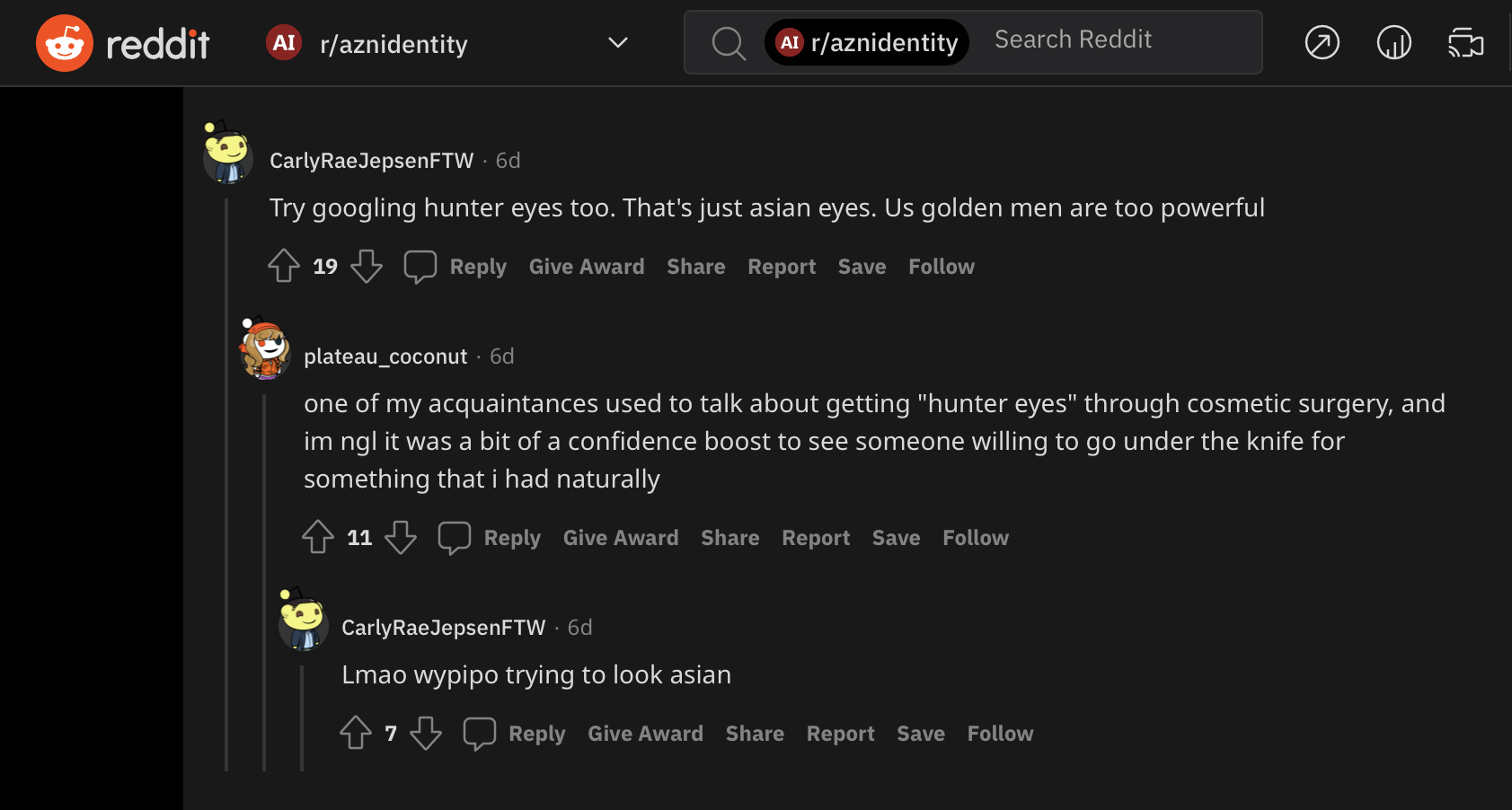The width and height of the screenshot is (1512, 810).
Task: Upvote the 'Lmao wypipo' comment
Action: pyautogui.click(x=356, y=733)
